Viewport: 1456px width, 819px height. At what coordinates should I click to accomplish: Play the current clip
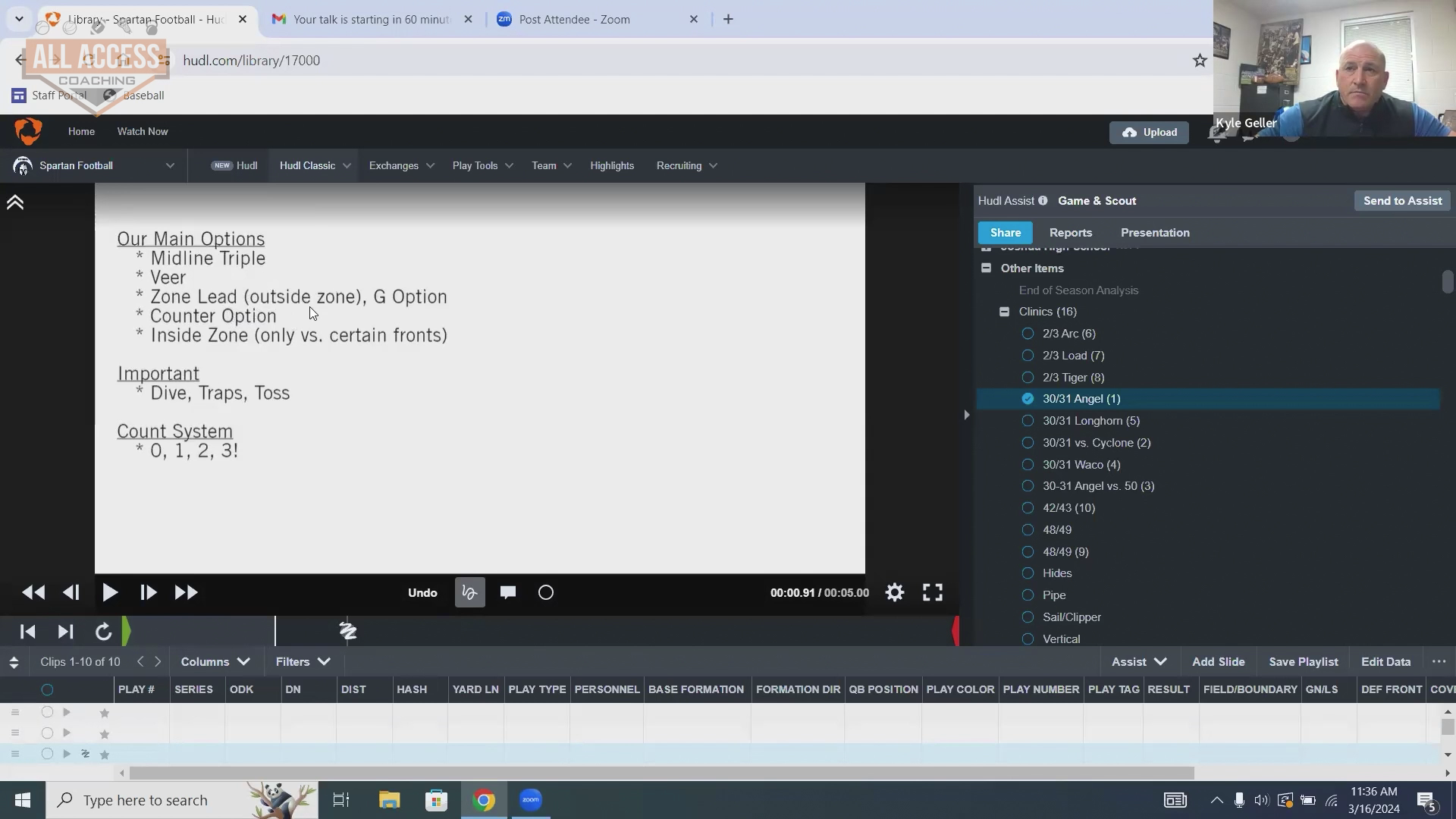(110, 593)
